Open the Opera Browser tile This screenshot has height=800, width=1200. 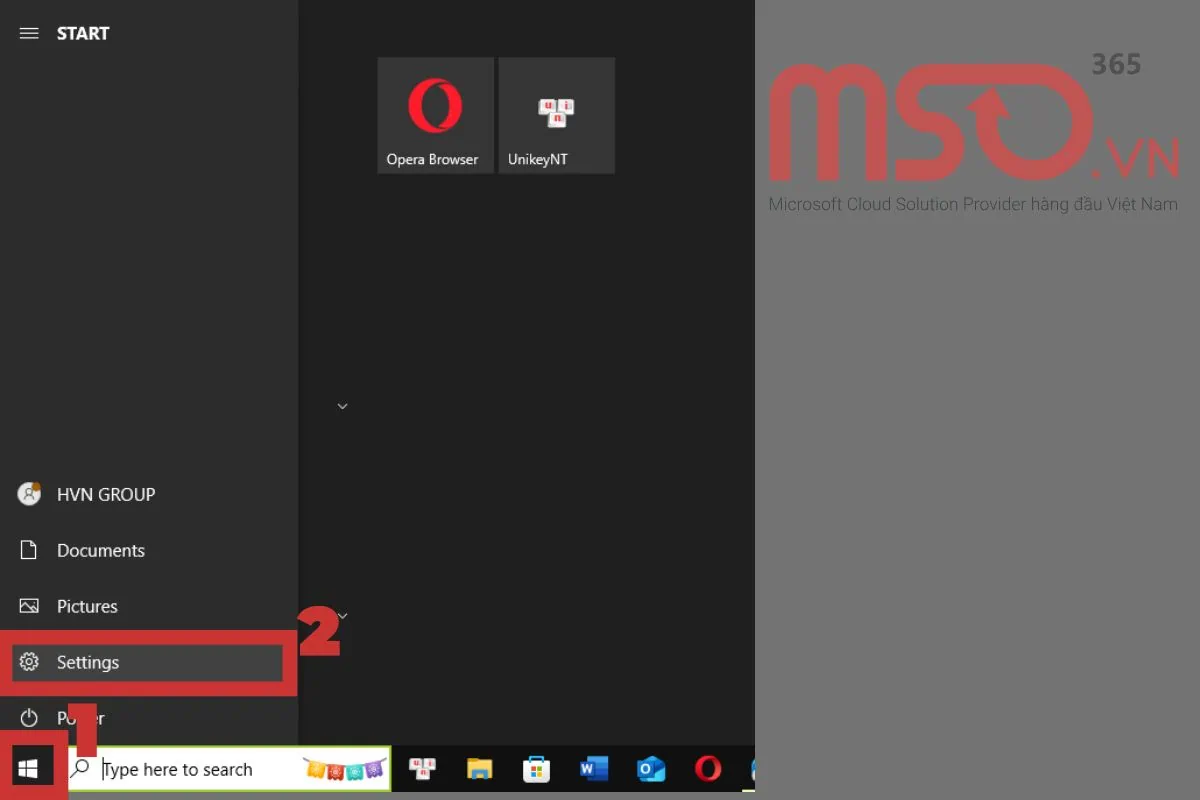tap(435, 114)
